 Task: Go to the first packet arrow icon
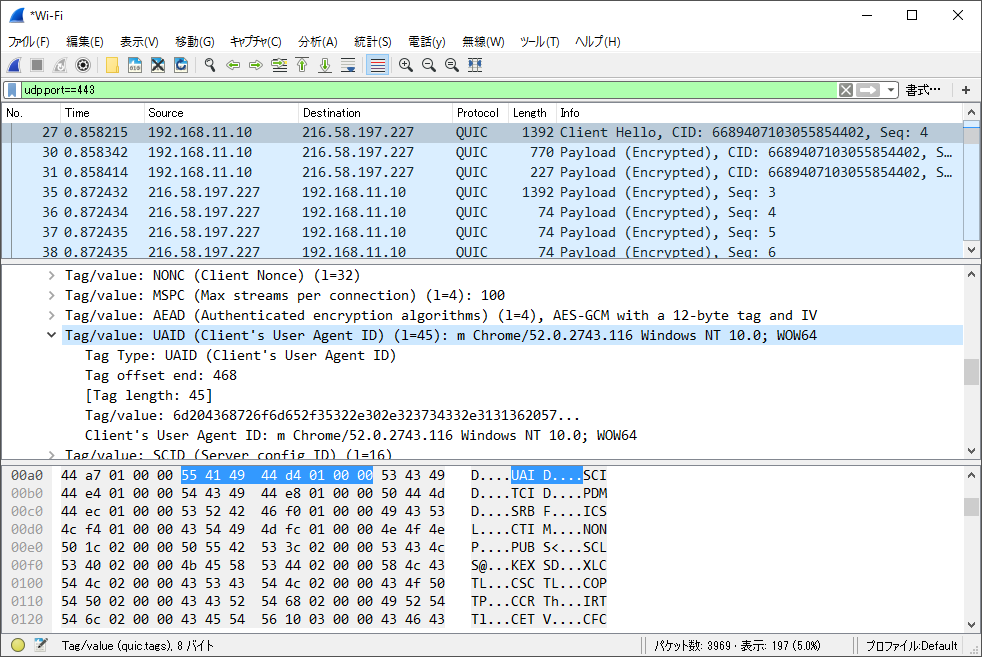click(x=302, y=65)
